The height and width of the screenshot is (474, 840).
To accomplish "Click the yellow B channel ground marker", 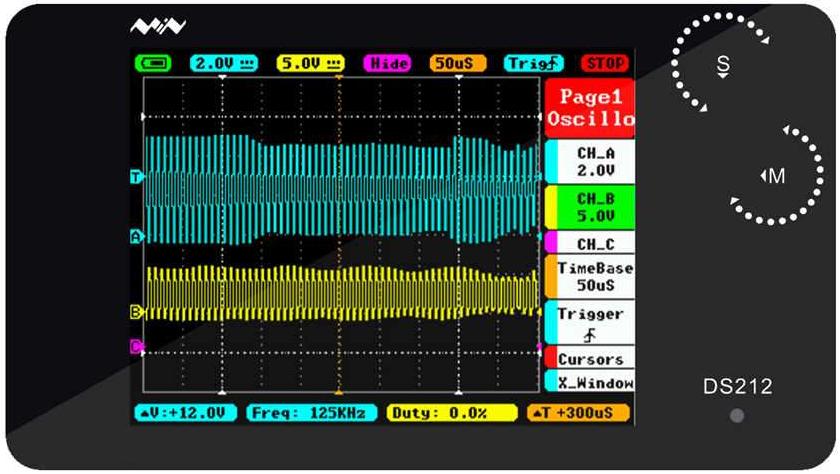I will pos(137,312).
